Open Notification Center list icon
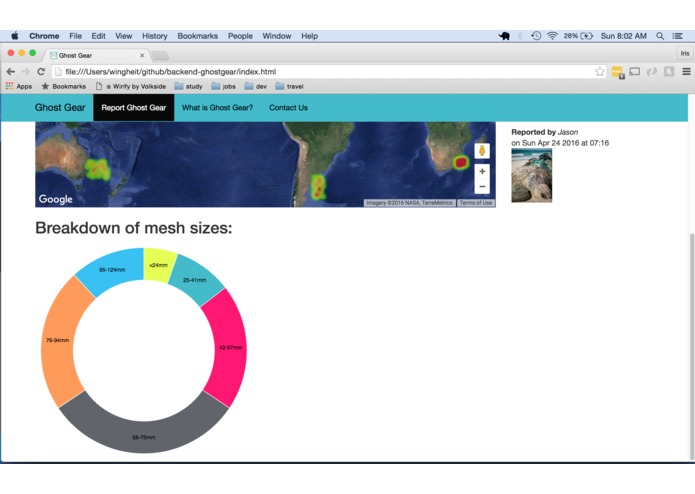This screenshot has width=695, height=494. [677, 36]
